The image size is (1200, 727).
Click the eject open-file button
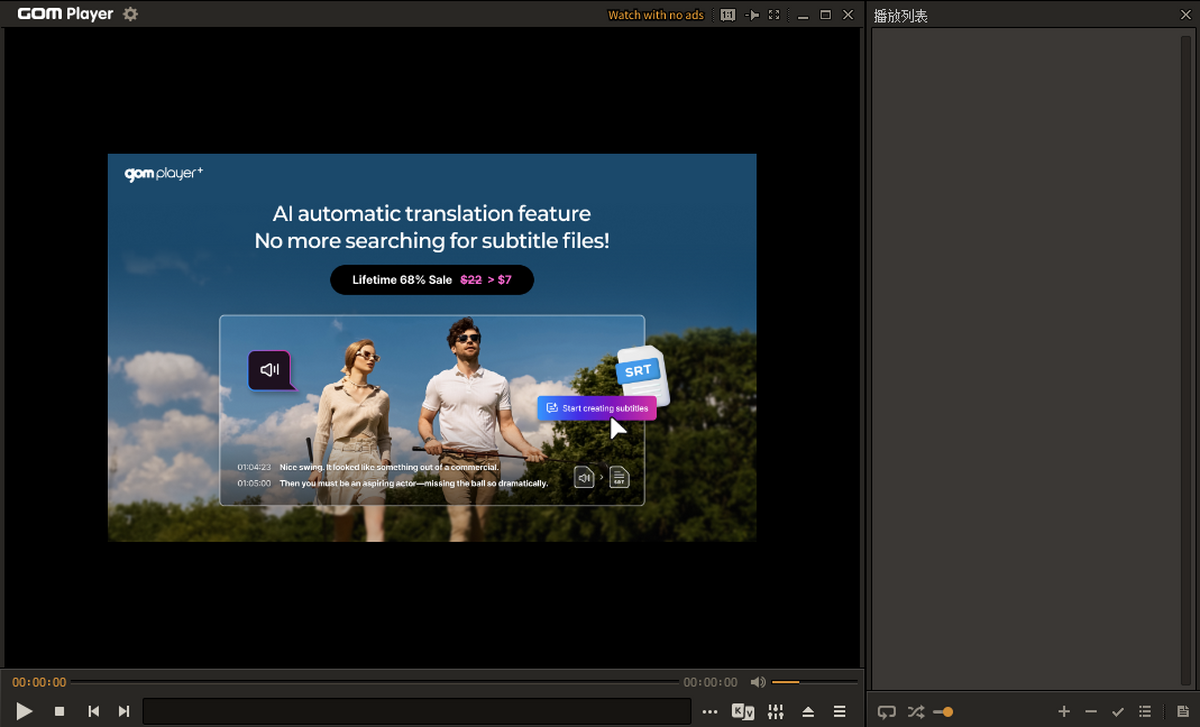(808, 712)
